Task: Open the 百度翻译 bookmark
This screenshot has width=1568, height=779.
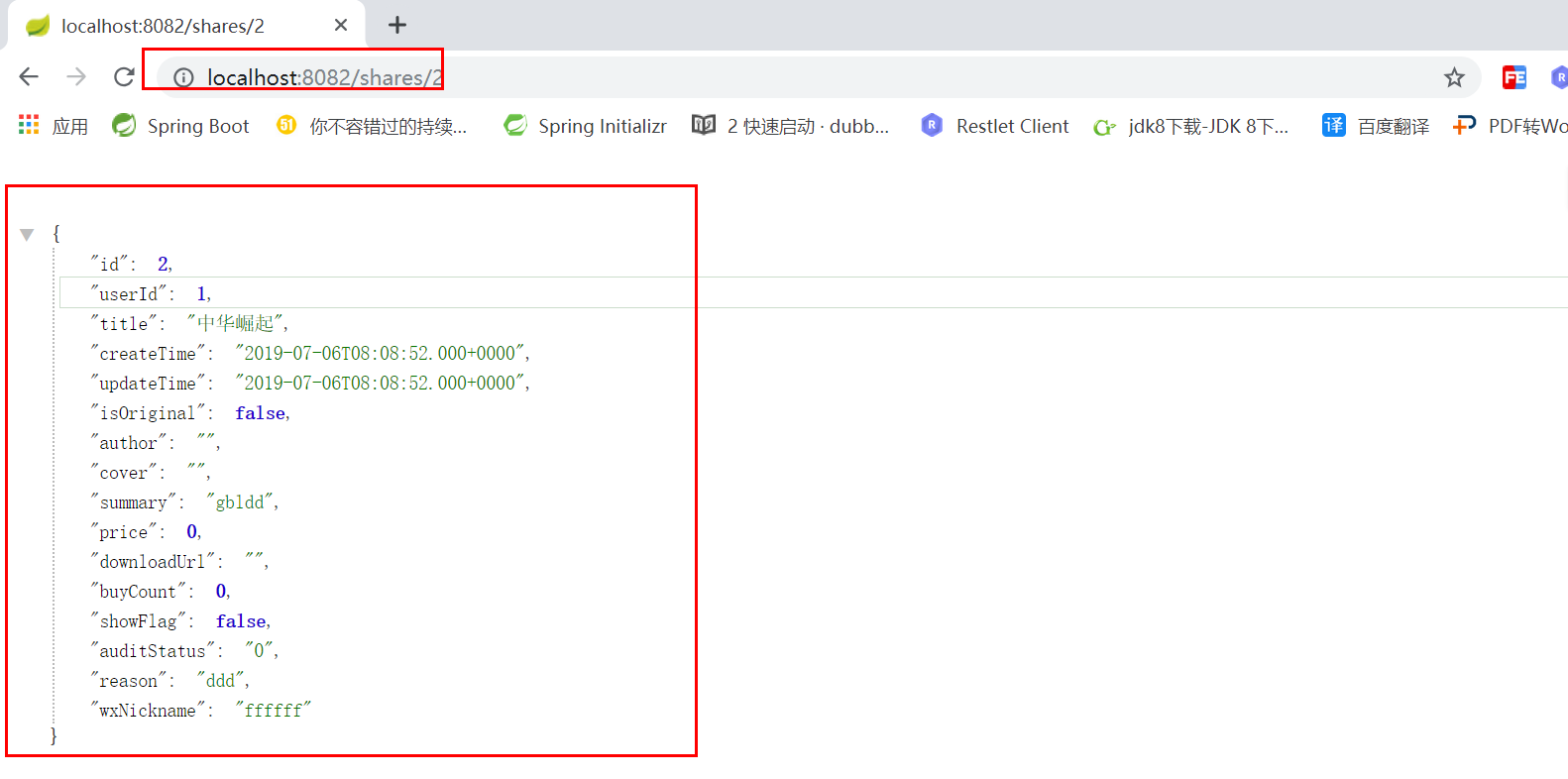Action: (1376, 126)
